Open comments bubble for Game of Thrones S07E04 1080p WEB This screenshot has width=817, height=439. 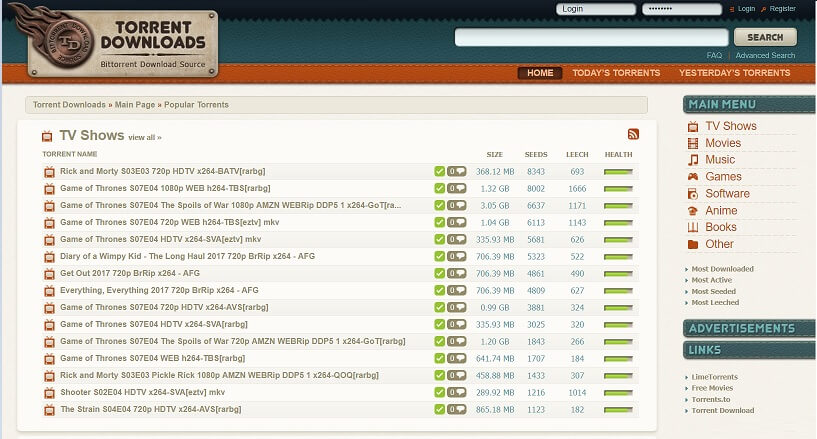(x=456, y=189)
